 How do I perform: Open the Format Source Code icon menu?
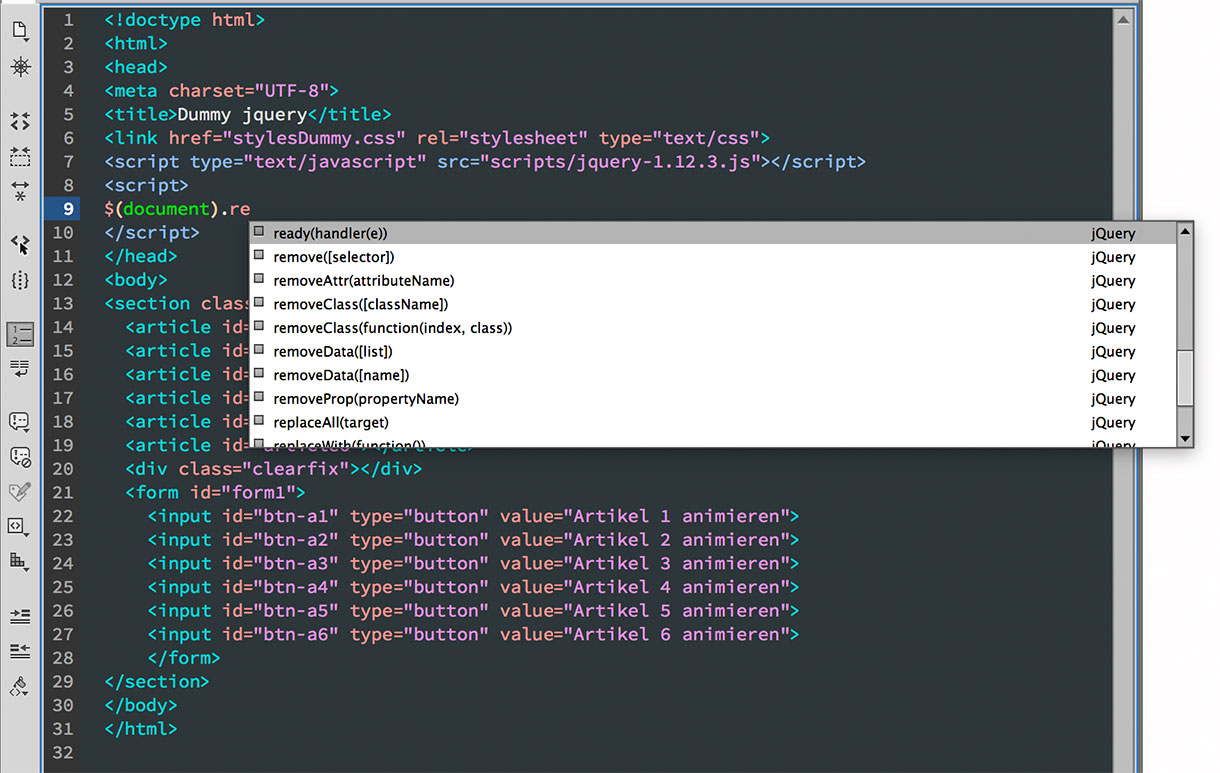[x=20, y=686]
